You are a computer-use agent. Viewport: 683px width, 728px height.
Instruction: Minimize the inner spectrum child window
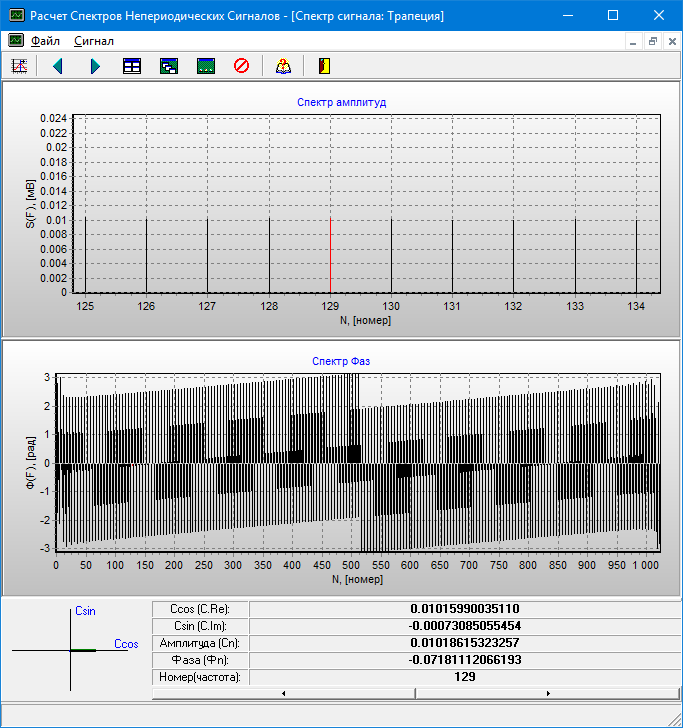[632, 41]
